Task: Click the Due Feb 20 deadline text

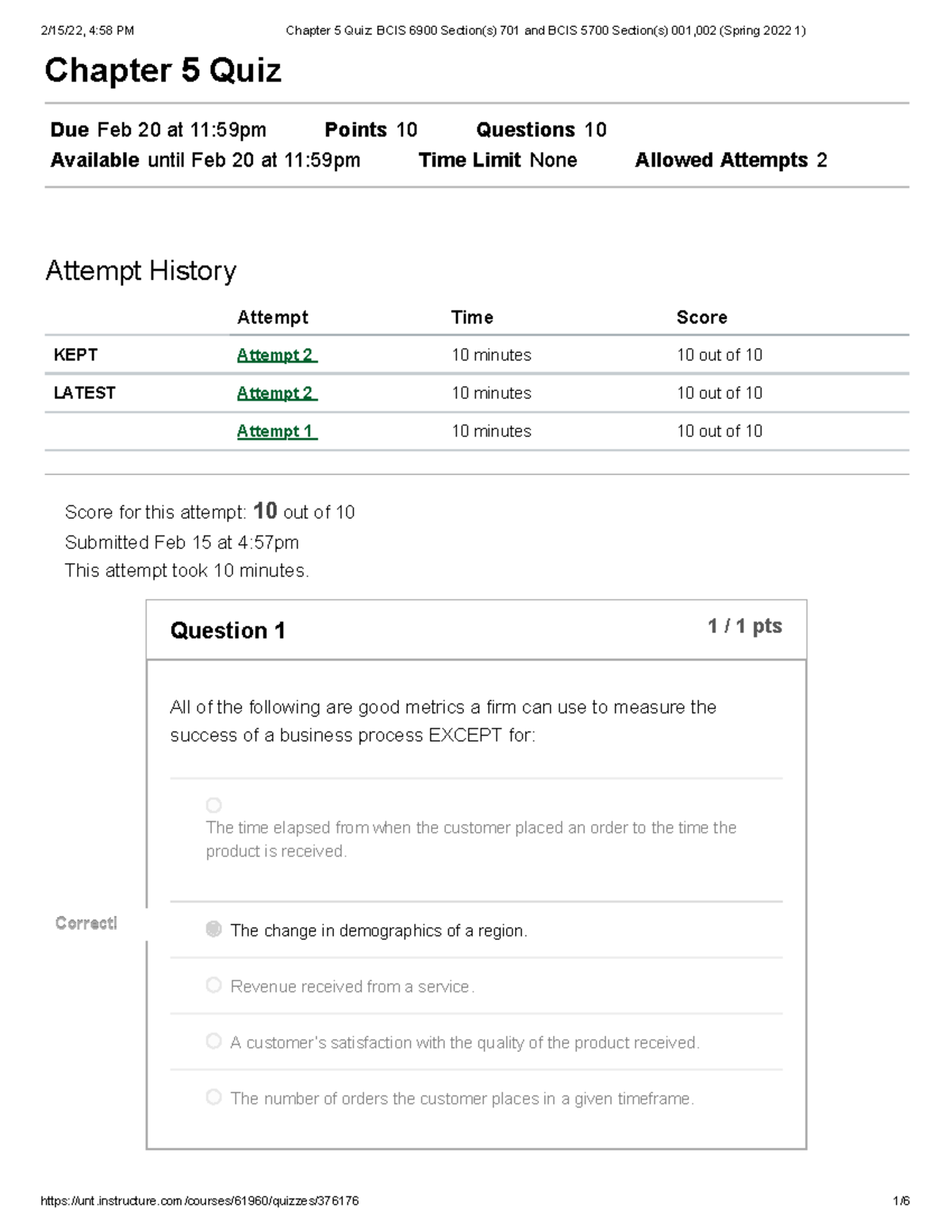Action: 157,129
